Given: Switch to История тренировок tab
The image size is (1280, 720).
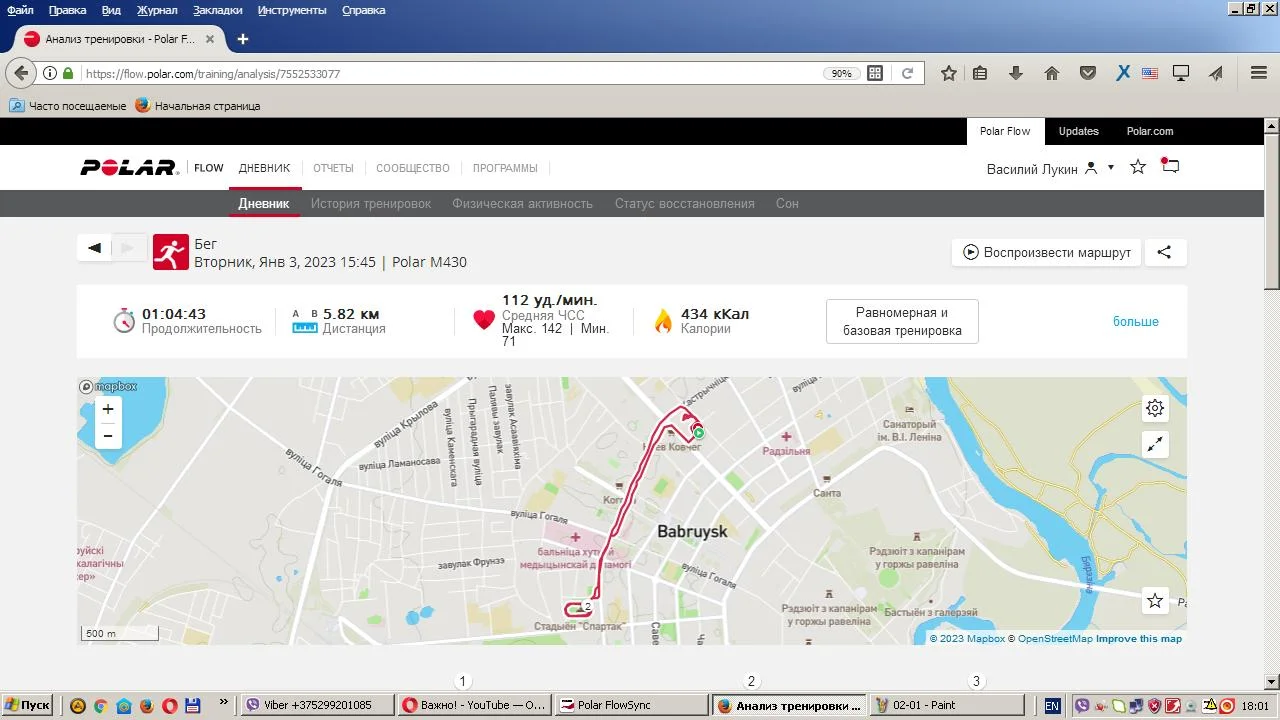Looking at the screenshot, I should tap(371, 203).
